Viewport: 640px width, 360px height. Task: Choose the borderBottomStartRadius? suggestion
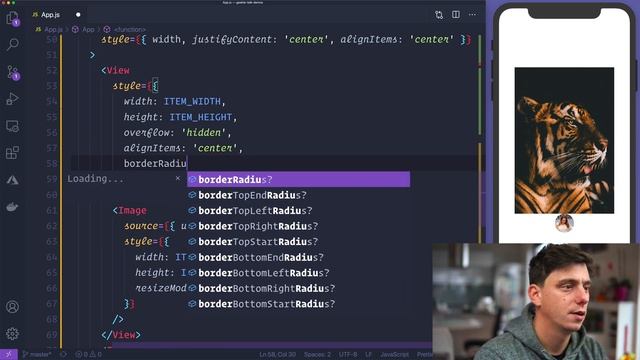[298, 304]
